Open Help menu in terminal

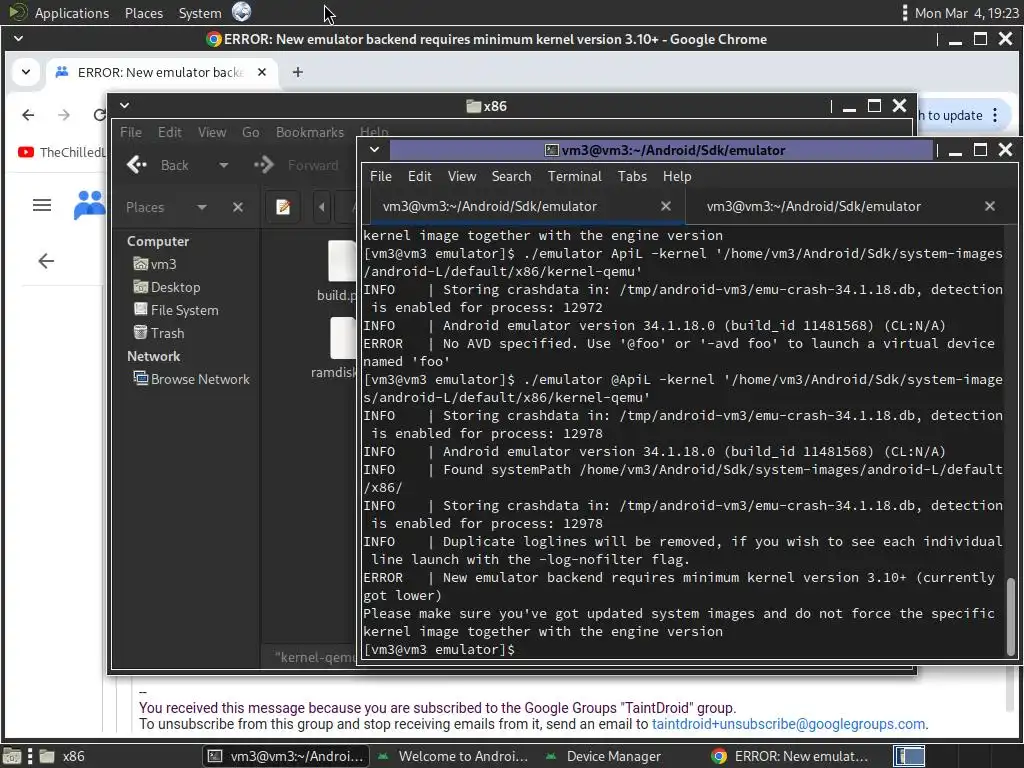pos(677,176)
